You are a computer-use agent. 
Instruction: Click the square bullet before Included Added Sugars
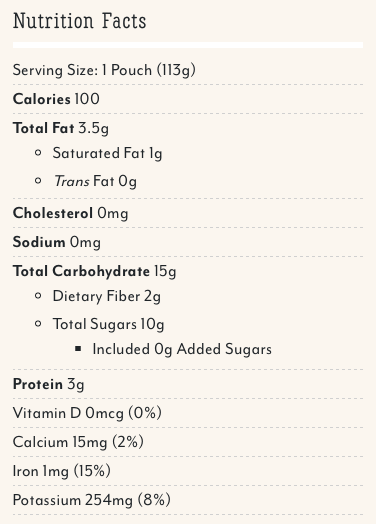point(78,349)
